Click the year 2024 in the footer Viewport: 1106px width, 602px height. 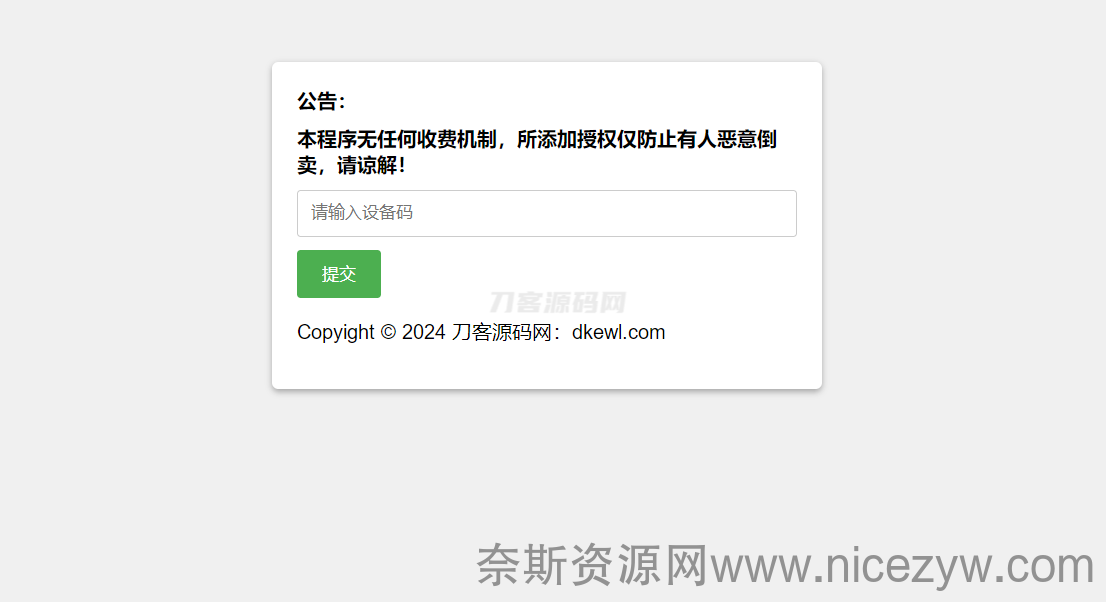click(423, 332)
